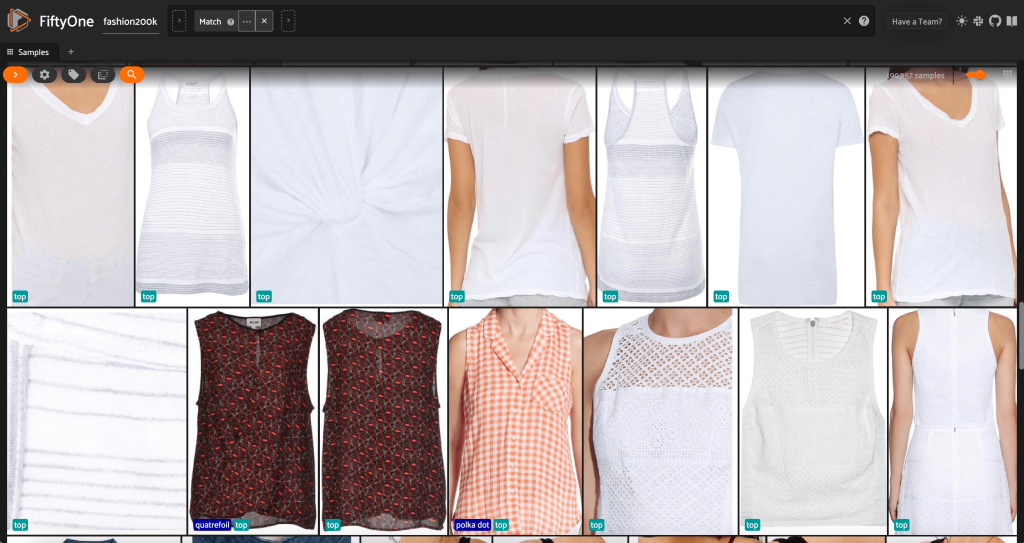Open the plain flat white t-shirt sample
1024x543 pixels.
point(786,186)
